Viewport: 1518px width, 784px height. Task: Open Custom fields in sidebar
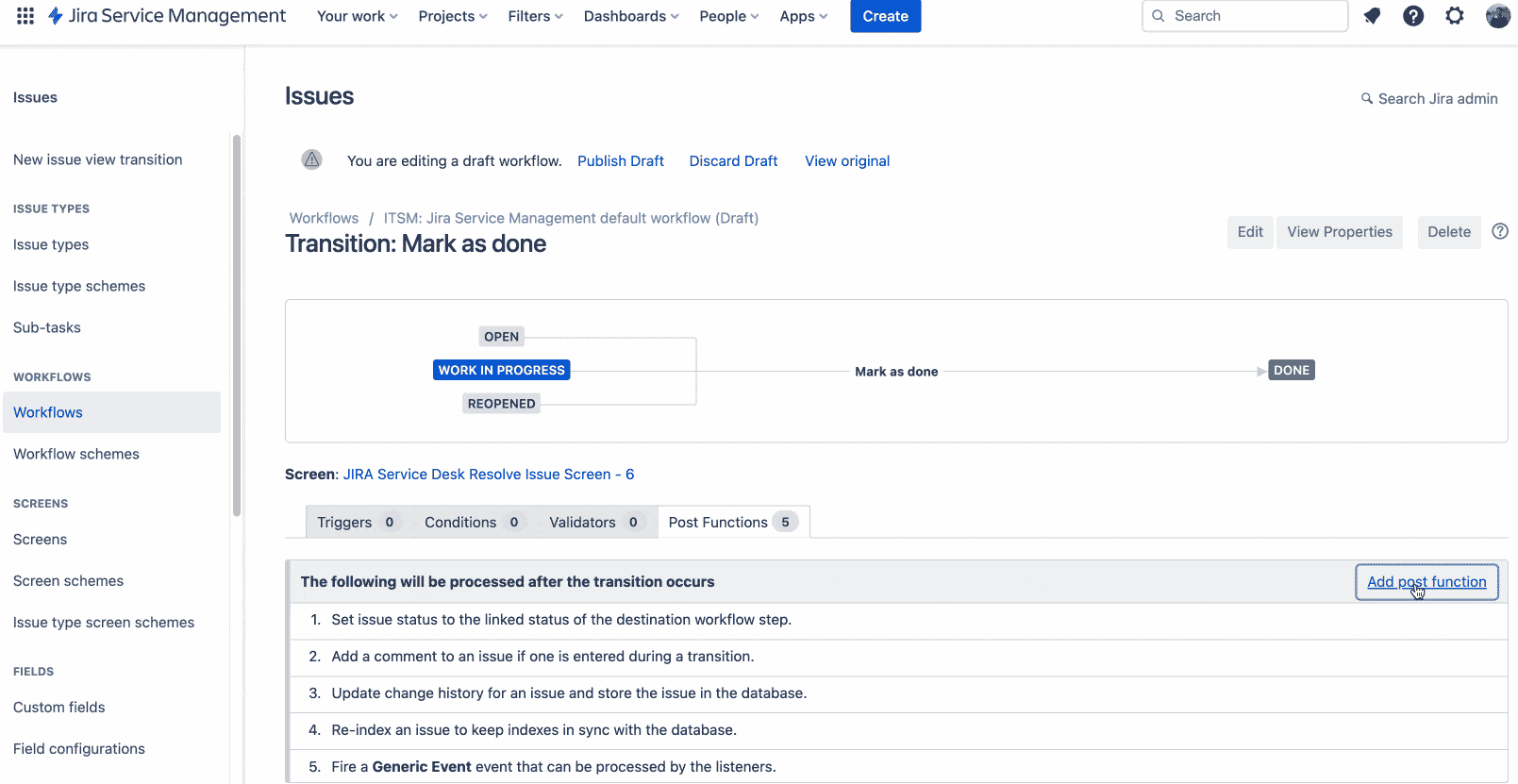[x=59, y=708]
